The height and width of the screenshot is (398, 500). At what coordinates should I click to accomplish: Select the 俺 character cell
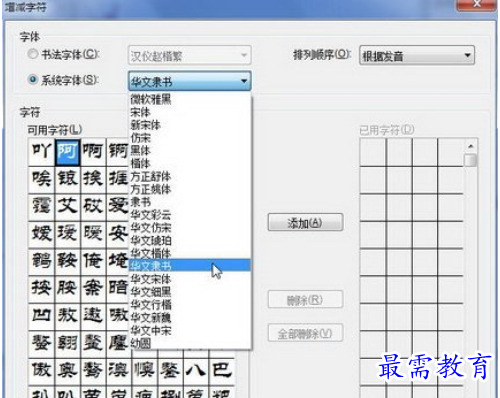click(93, 261)
